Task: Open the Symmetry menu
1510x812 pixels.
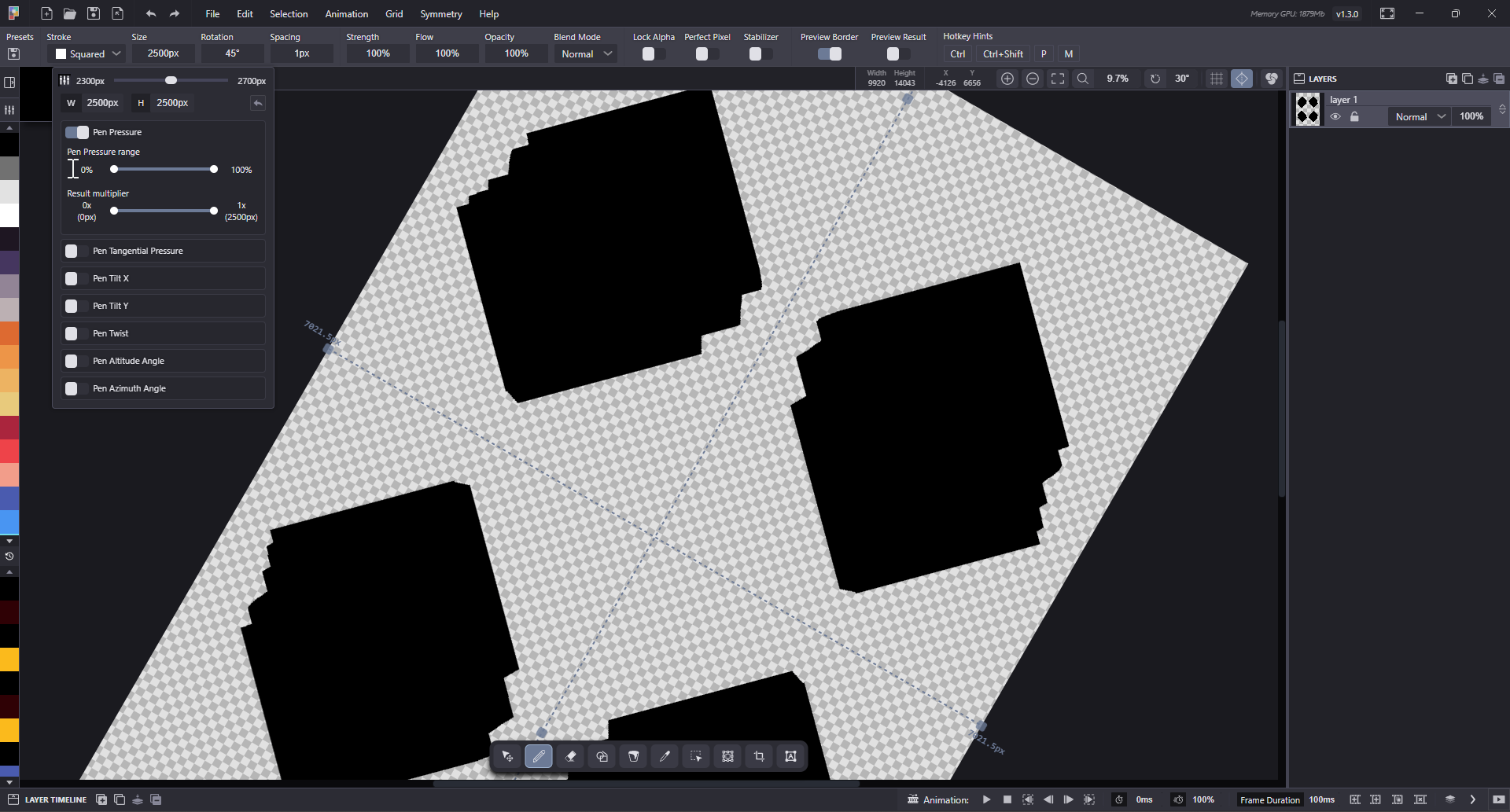Action: click(441, 14)
